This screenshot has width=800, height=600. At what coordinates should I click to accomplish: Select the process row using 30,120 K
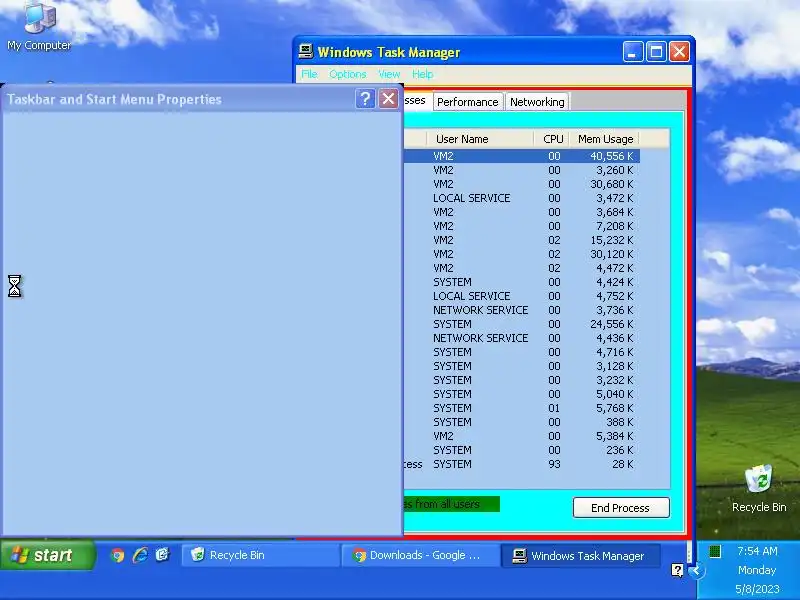click(x=521, y=254)
